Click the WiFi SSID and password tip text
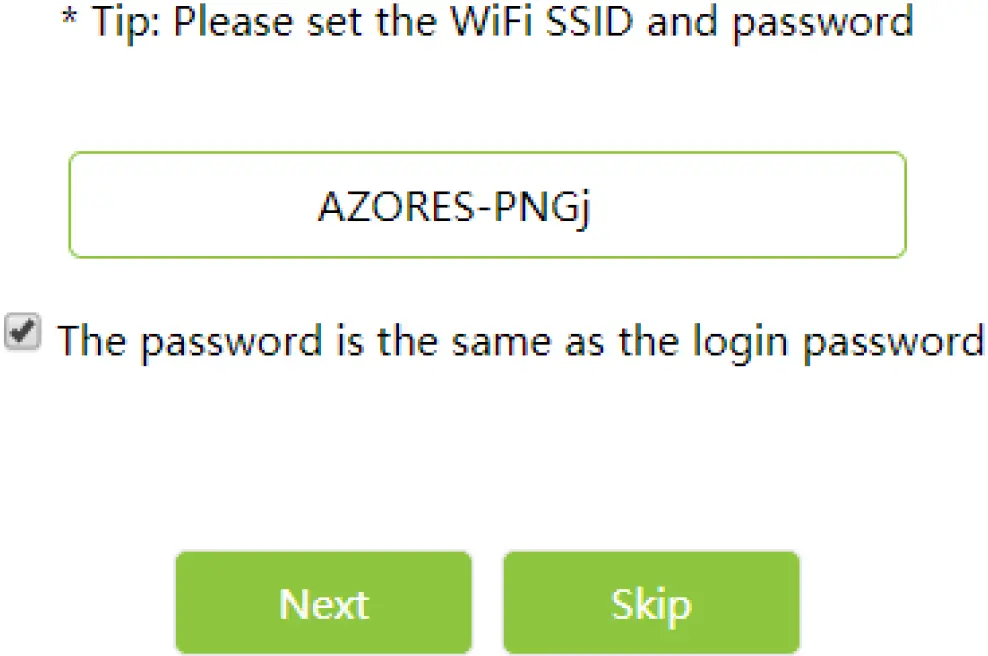Screen dimensions: 988x656 (x=487, y=22)
